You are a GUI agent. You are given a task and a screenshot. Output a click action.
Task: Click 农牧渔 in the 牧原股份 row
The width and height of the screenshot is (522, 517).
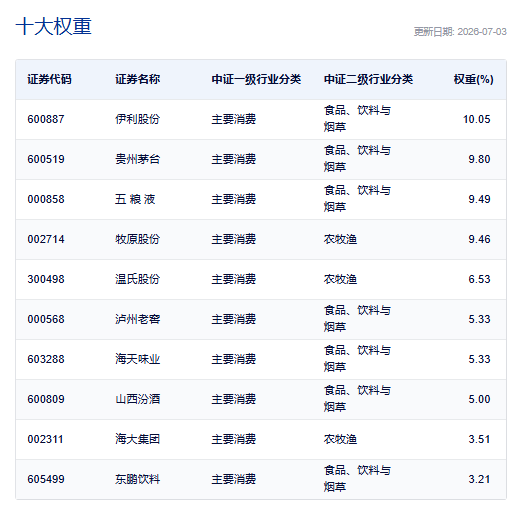(340, 239)
